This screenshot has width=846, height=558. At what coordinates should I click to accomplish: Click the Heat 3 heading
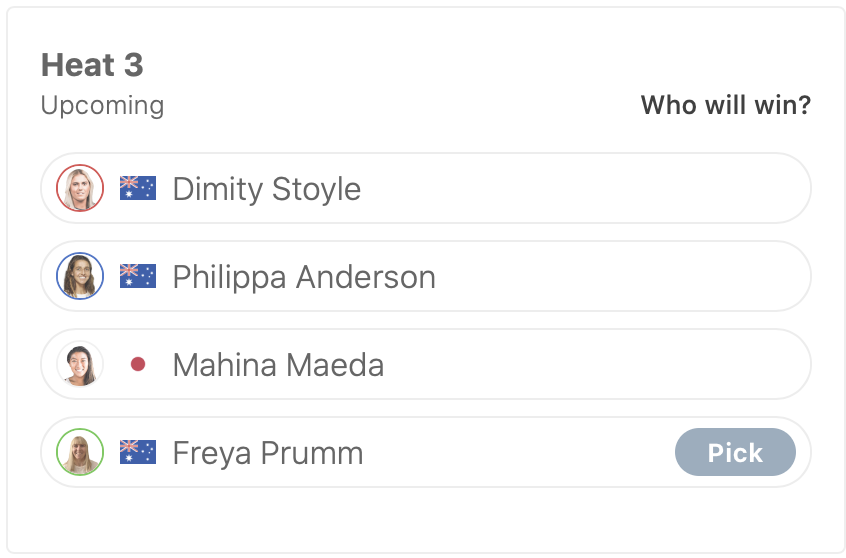(92, 66)
